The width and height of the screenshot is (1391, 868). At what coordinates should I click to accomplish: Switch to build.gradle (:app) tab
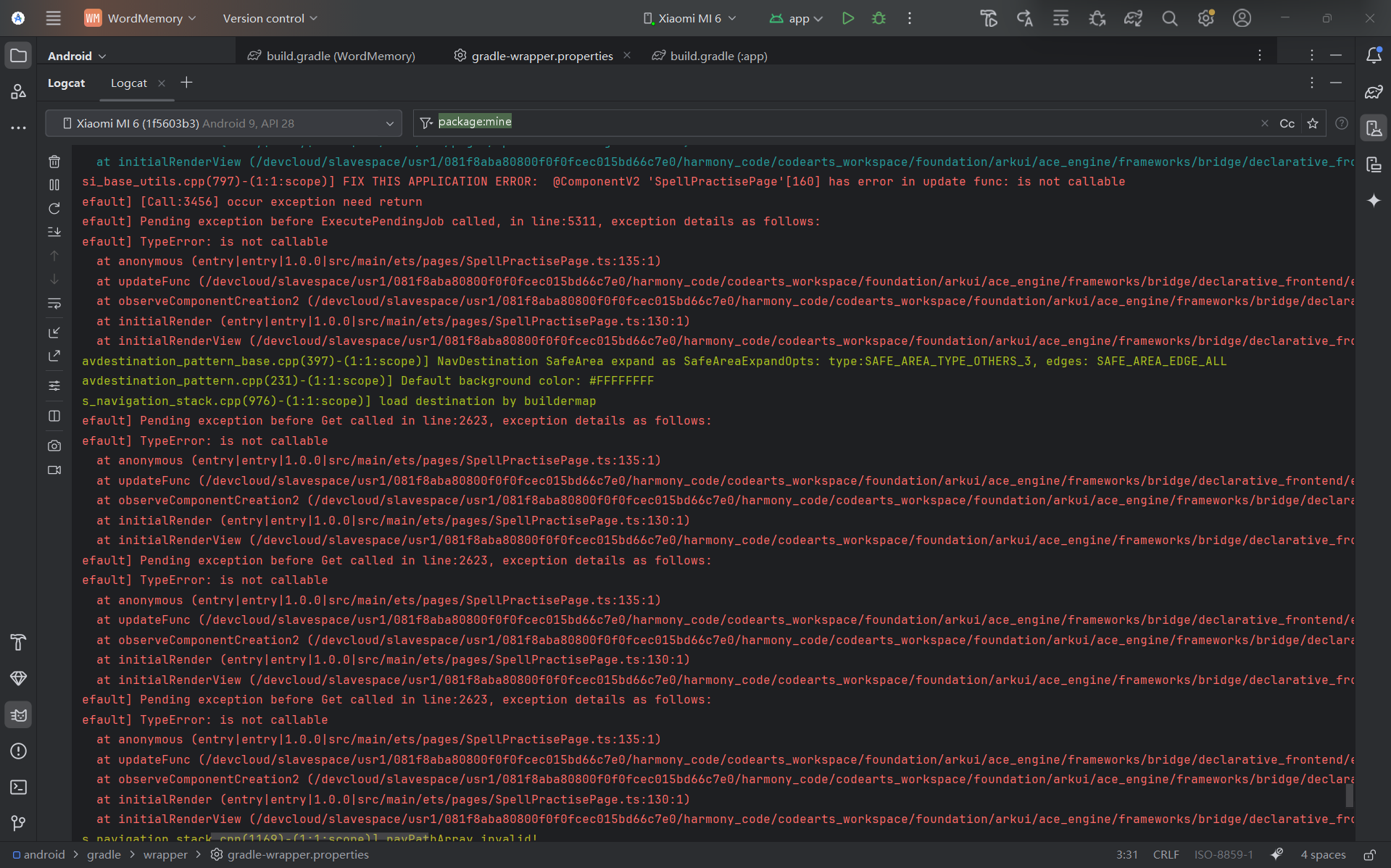pyautogui.click(x=710, y=56)
